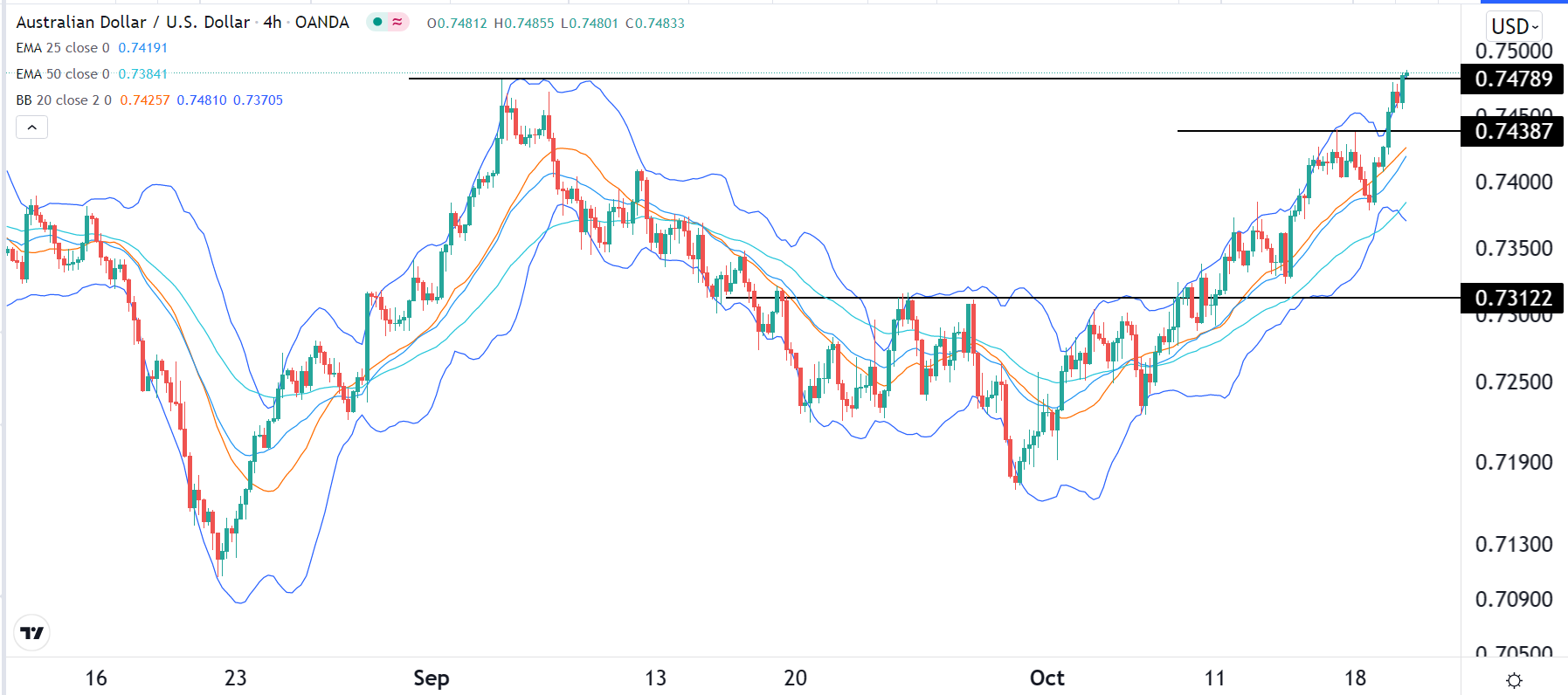Select the BB 20 close indicator legend
Image resolution: width=1568 pixels, height=695 pixels.
click(63, 100)
